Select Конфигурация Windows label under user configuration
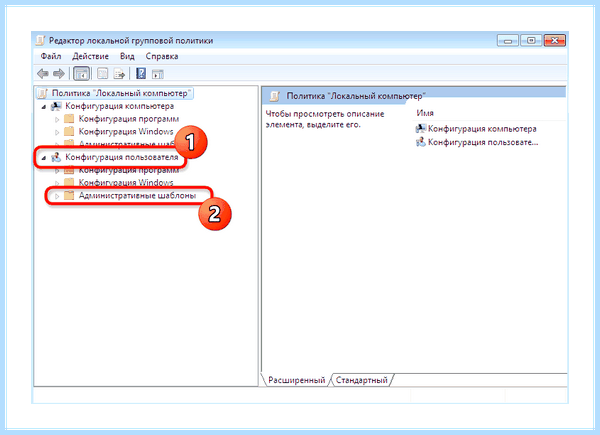Screen dimensions: 600x435 [x=126, y=182]
